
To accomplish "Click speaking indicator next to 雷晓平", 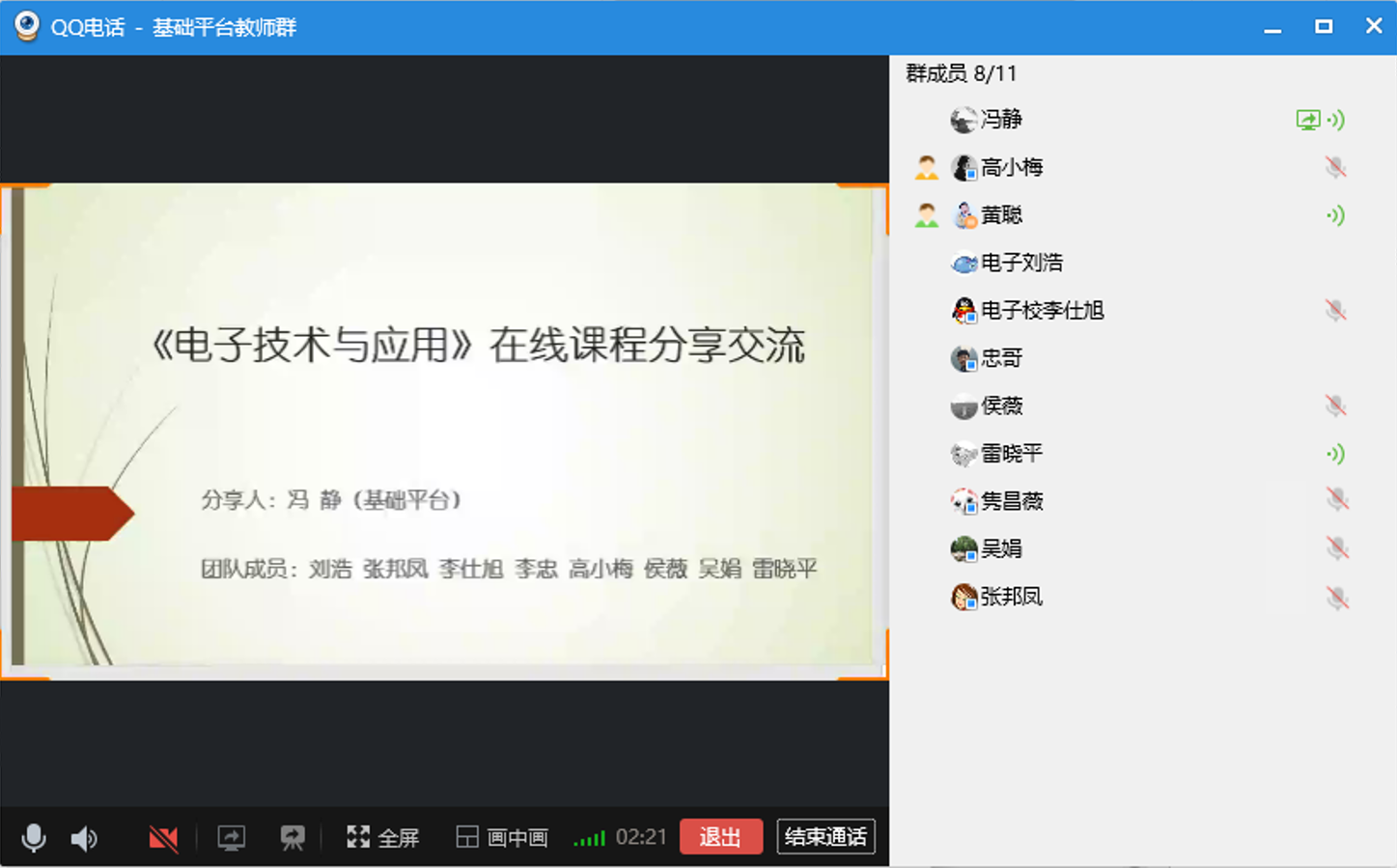I will (x=1335, y=454).
